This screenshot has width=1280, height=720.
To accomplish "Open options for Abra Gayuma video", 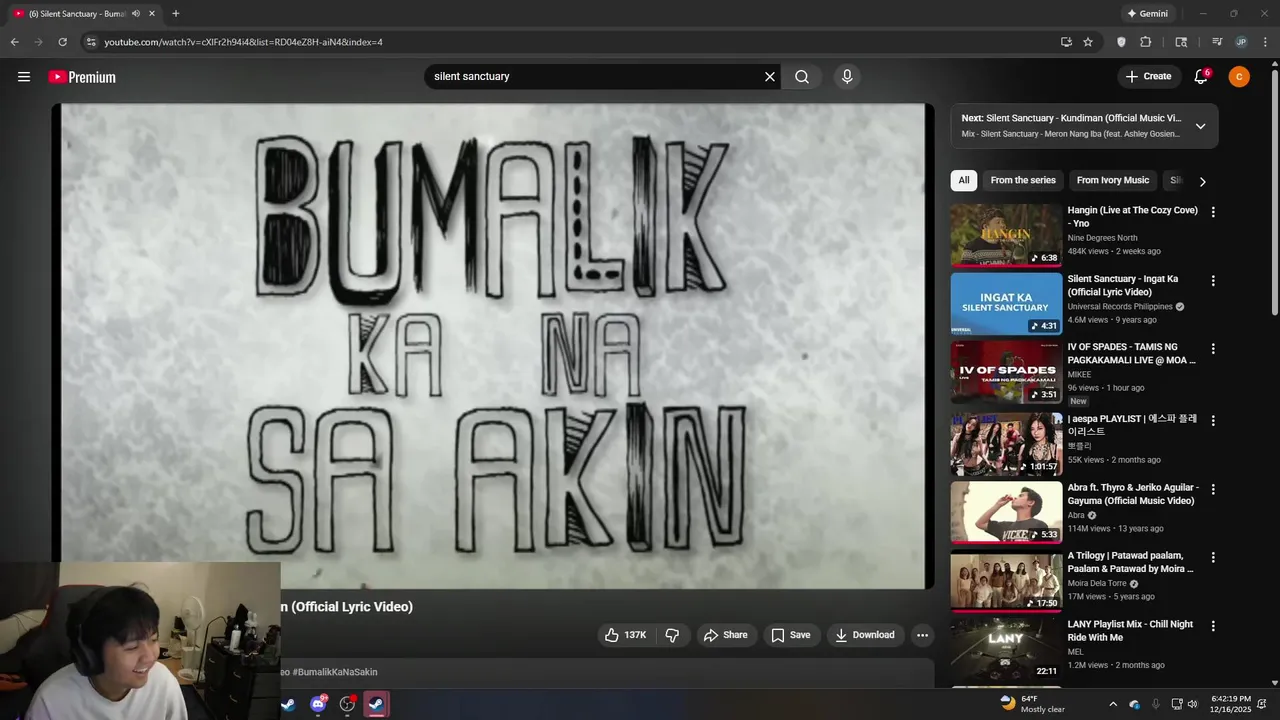I will tap(1213, 489).
